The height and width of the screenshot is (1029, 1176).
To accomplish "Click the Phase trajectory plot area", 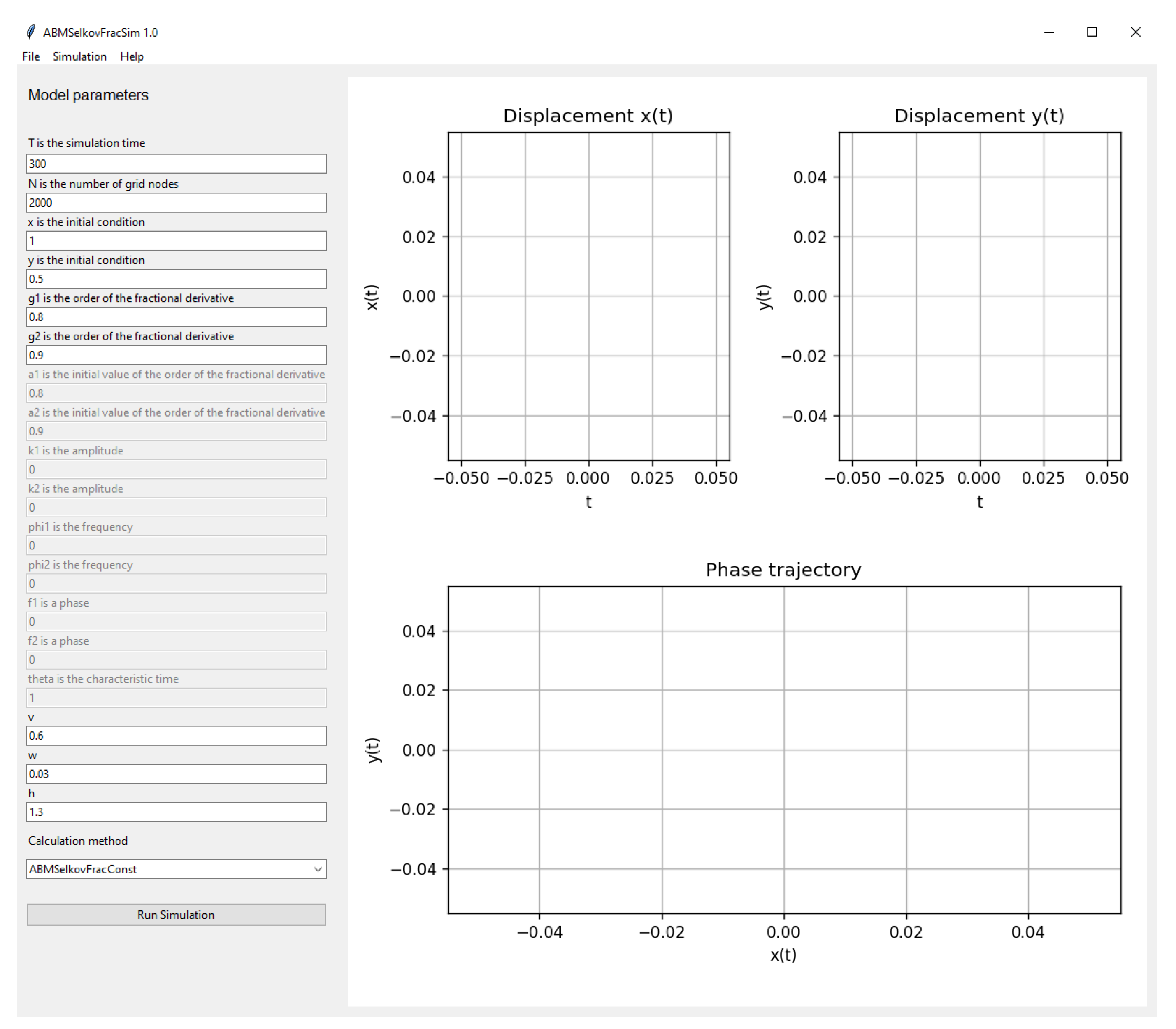I will pos(783,750).
